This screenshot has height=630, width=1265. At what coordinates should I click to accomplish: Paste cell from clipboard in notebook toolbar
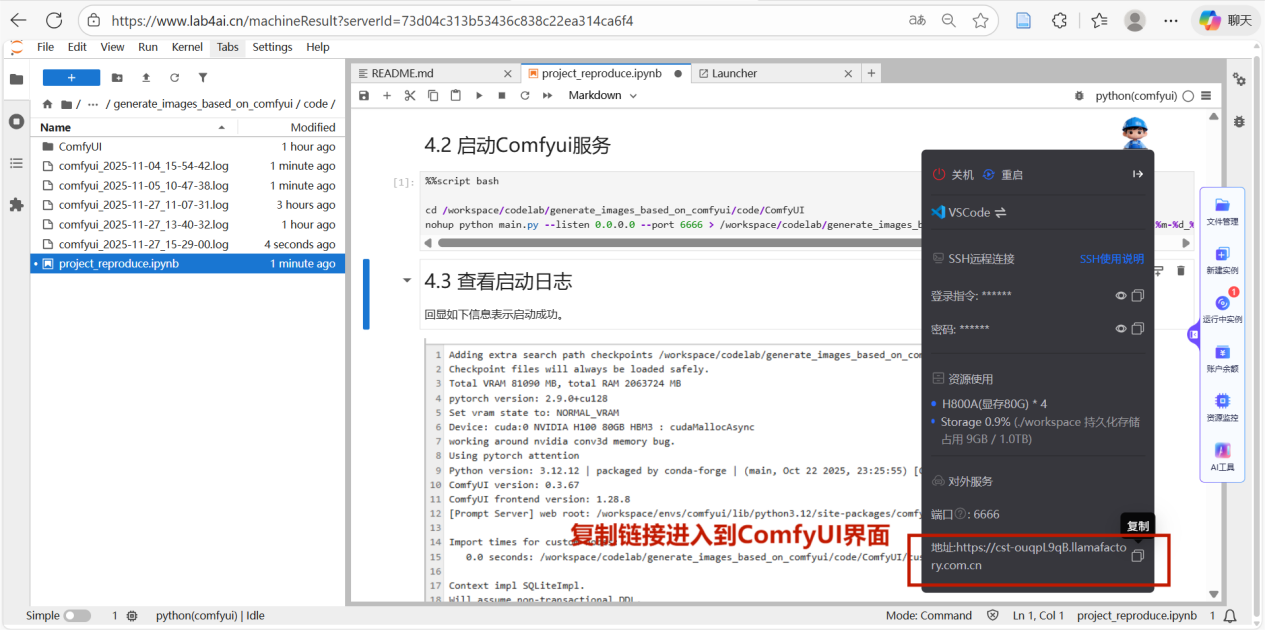pyautogui.click(x=456, y=95)
